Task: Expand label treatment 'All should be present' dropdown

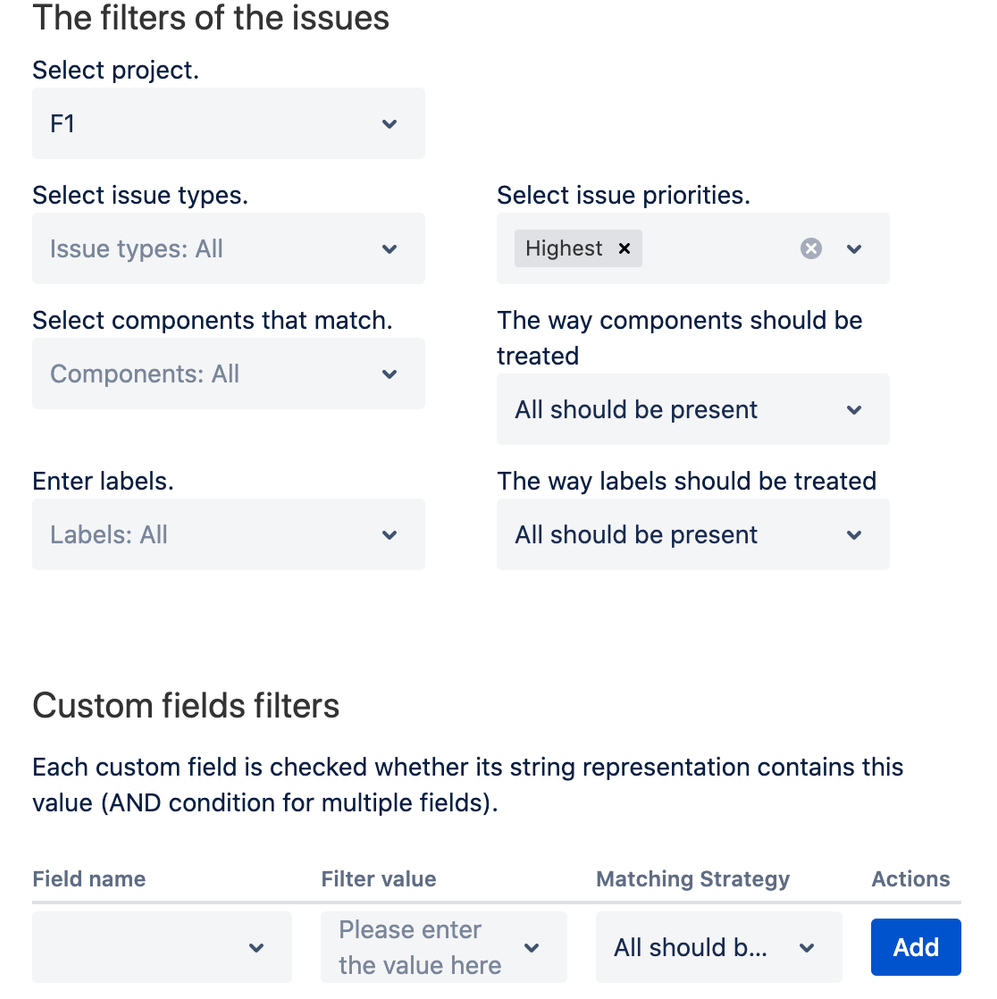Action: pyautogui.click(x=692, y=535)
